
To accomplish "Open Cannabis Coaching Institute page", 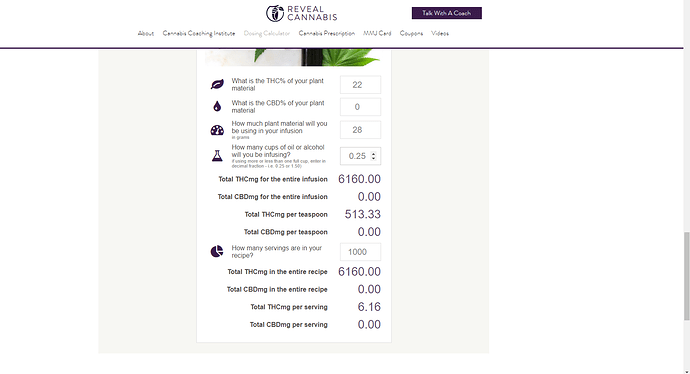I will (x=199, y=33).
